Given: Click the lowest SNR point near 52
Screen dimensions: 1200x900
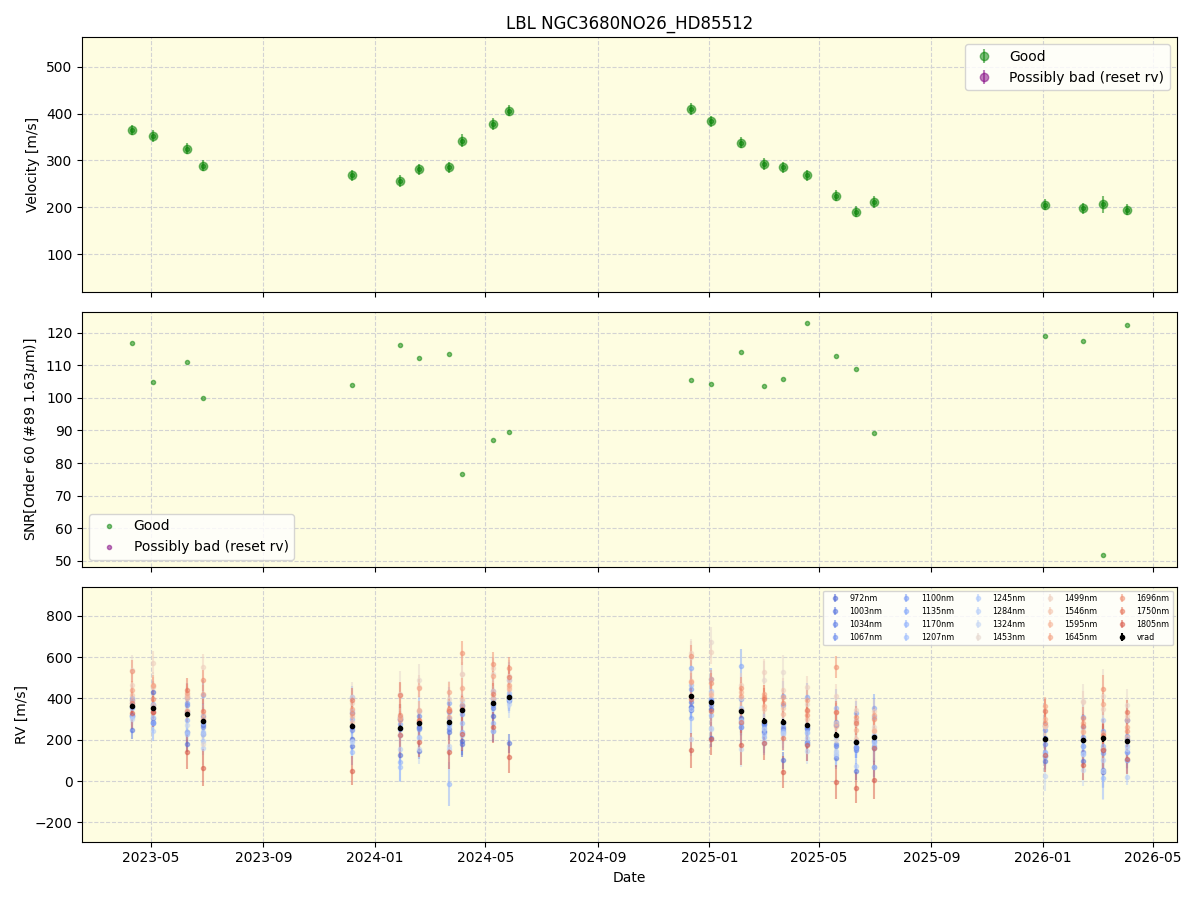Looking at the screenshot, I should (1103, 555).
